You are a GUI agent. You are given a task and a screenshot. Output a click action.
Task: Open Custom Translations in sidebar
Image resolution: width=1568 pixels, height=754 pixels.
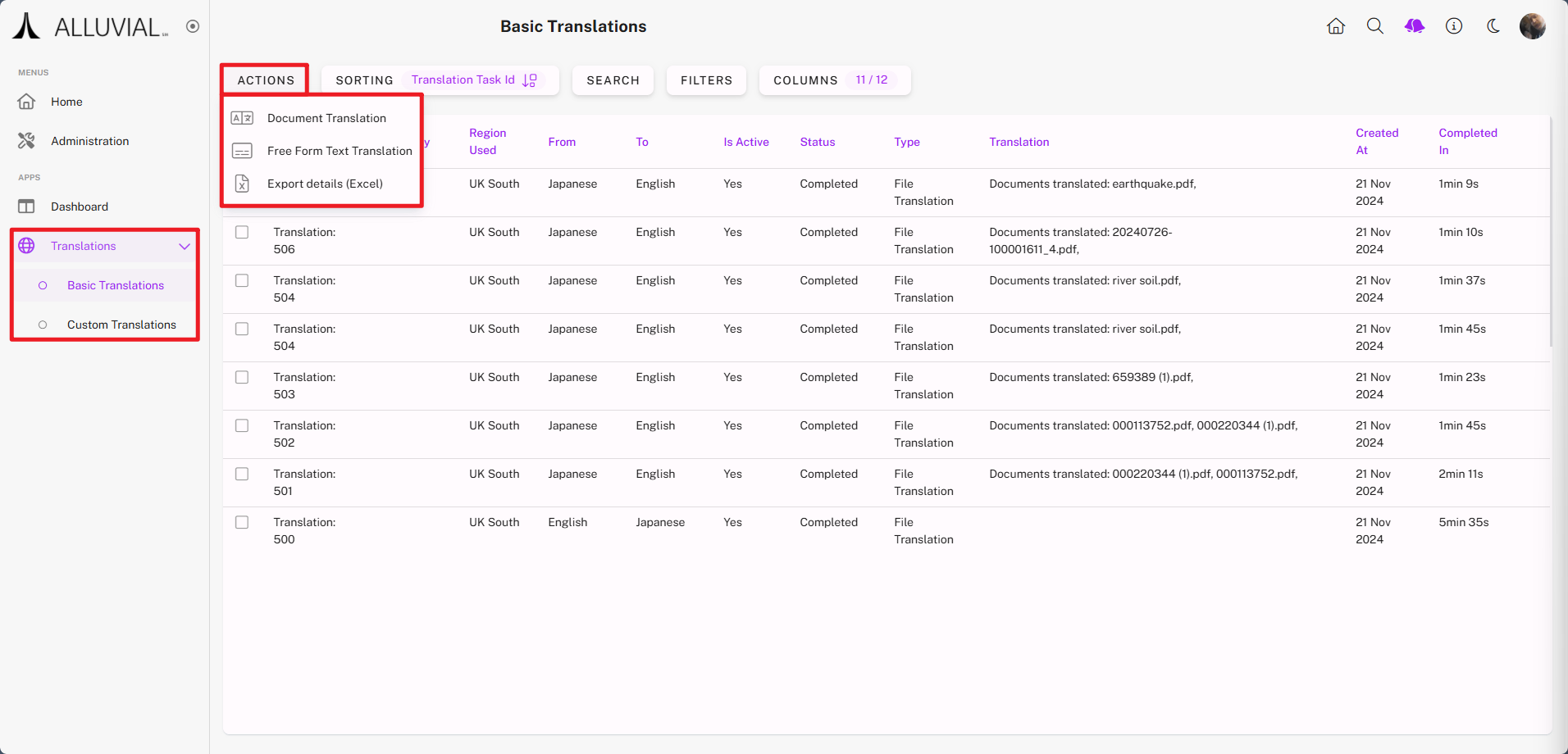(x=121, y=325)
